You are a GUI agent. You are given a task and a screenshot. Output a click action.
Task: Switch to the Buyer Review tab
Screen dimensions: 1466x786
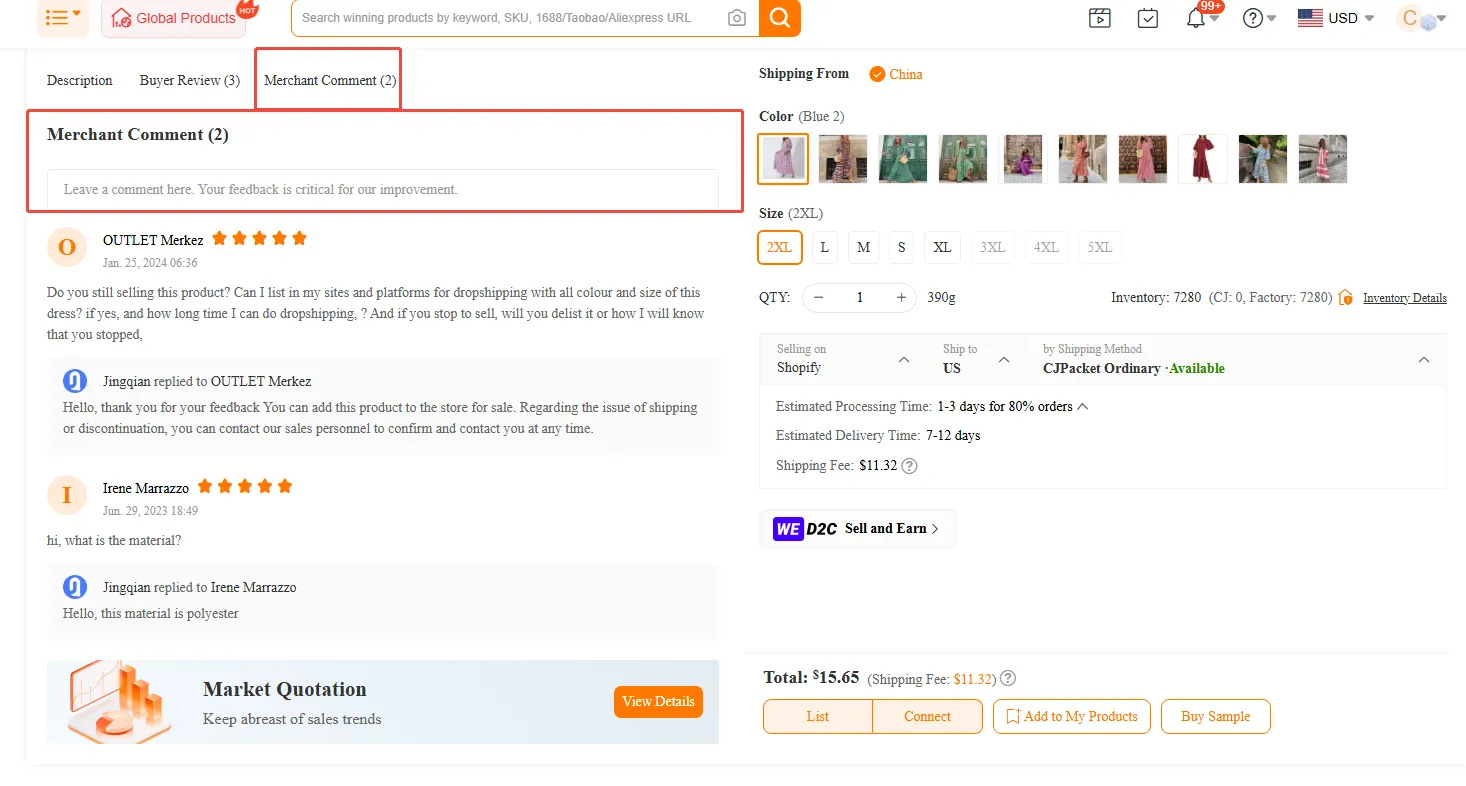click(189, 80)
